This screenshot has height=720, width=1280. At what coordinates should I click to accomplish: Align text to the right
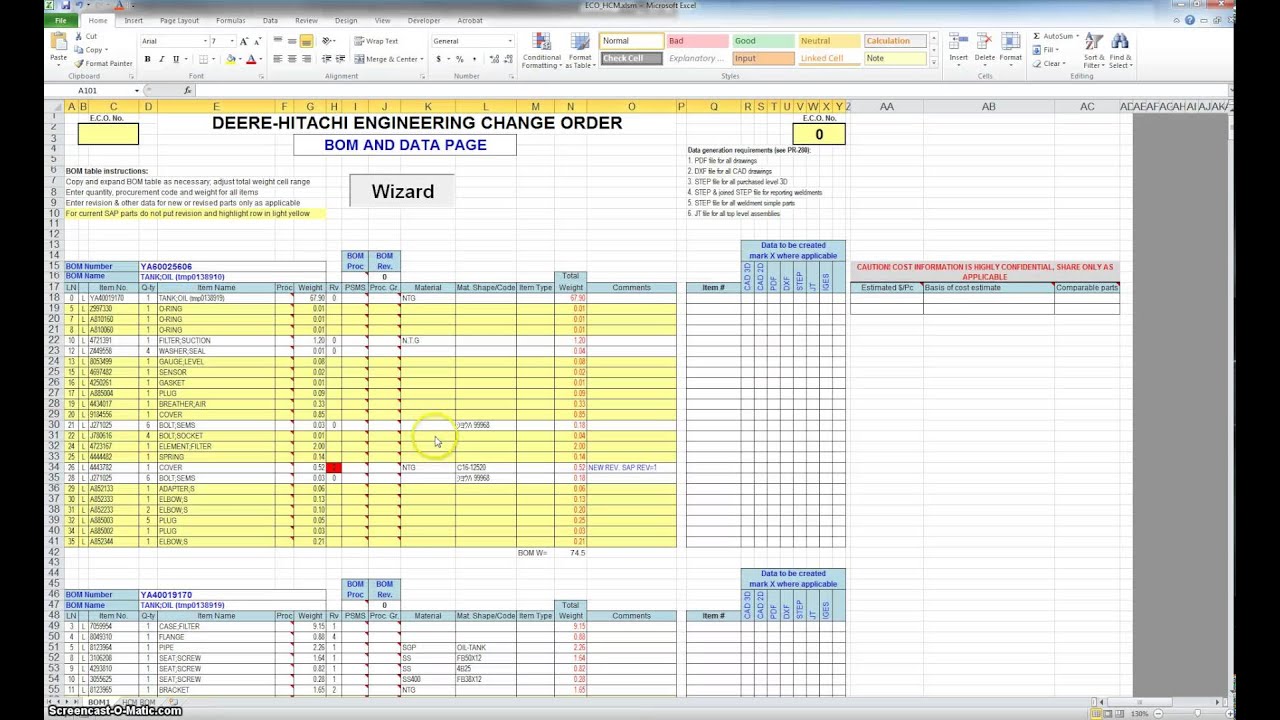[x=305, y=59]
